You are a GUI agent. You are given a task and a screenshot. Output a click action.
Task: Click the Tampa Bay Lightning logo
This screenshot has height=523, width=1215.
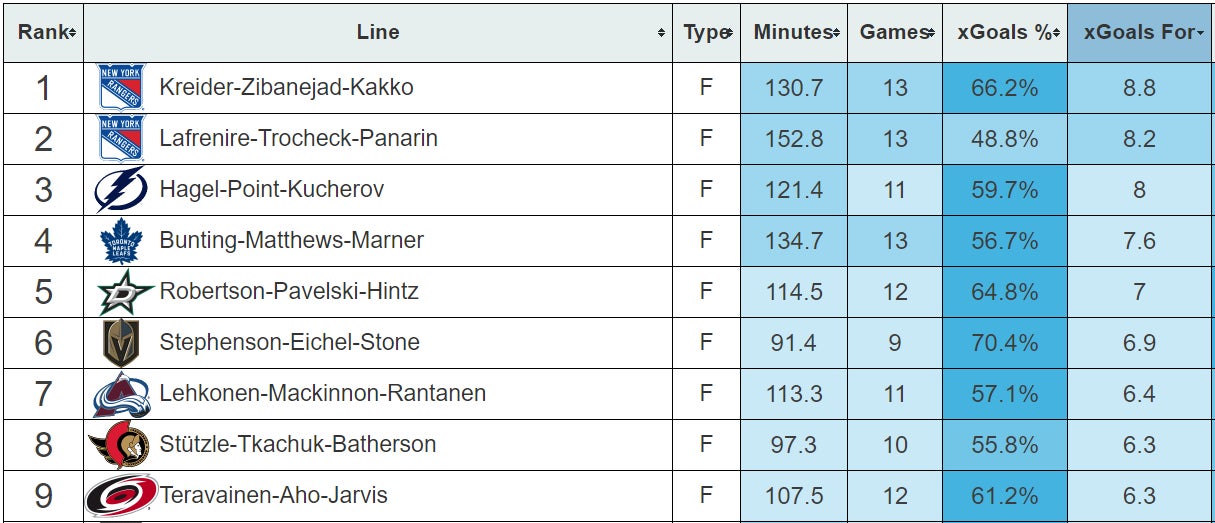pyautogui.click(x=121, y=190)
